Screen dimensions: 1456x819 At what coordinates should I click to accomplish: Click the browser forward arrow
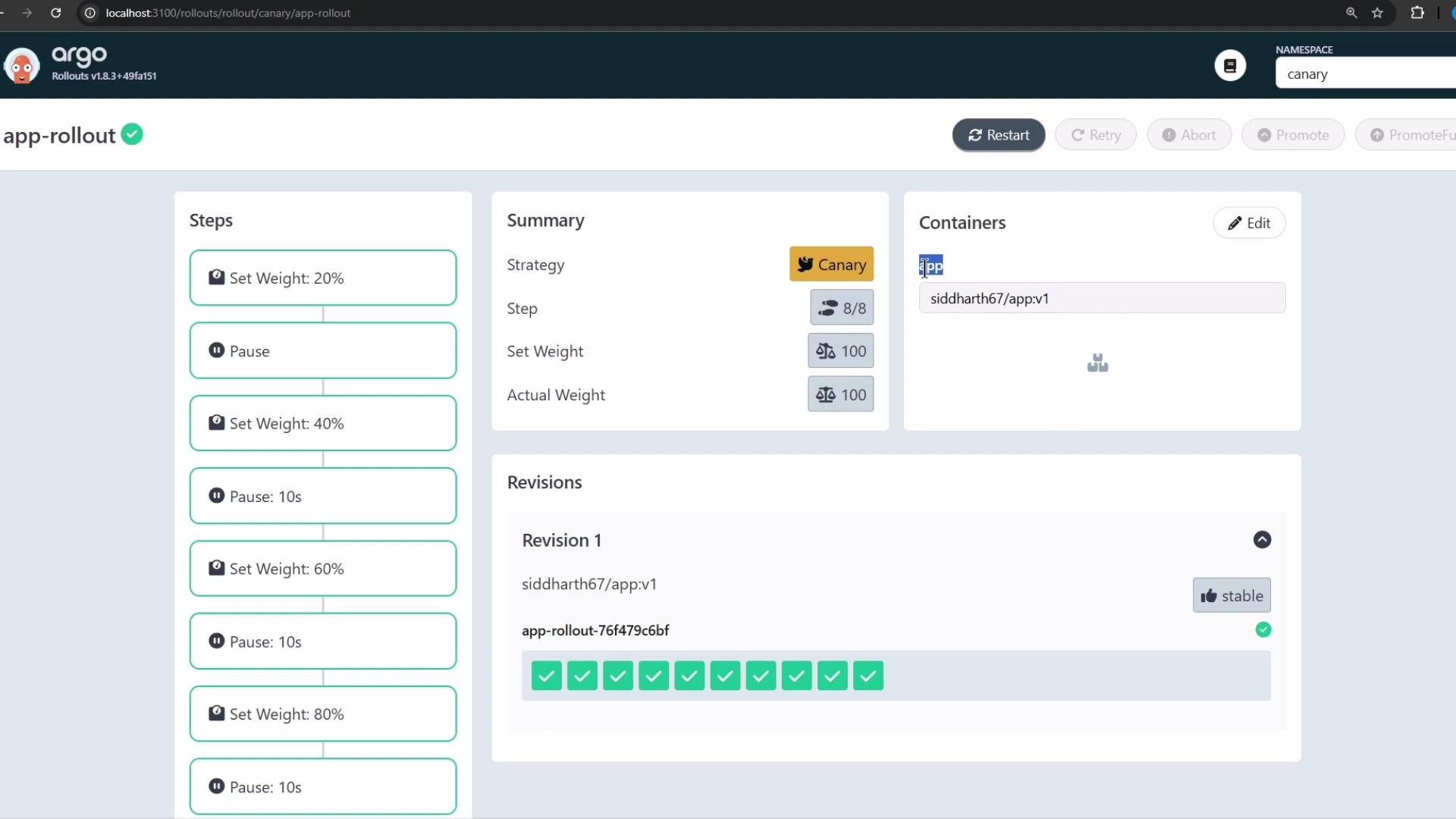click(27, 13)
